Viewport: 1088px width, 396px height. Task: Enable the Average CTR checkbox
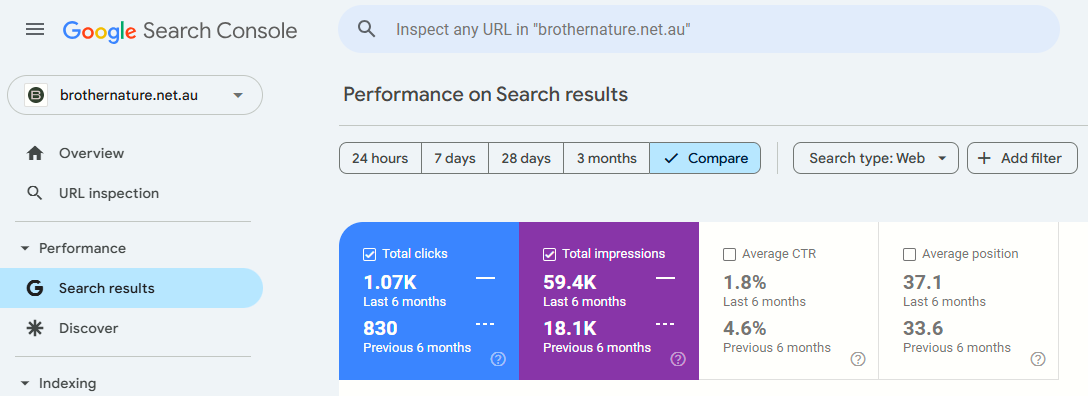click(729, 255)
